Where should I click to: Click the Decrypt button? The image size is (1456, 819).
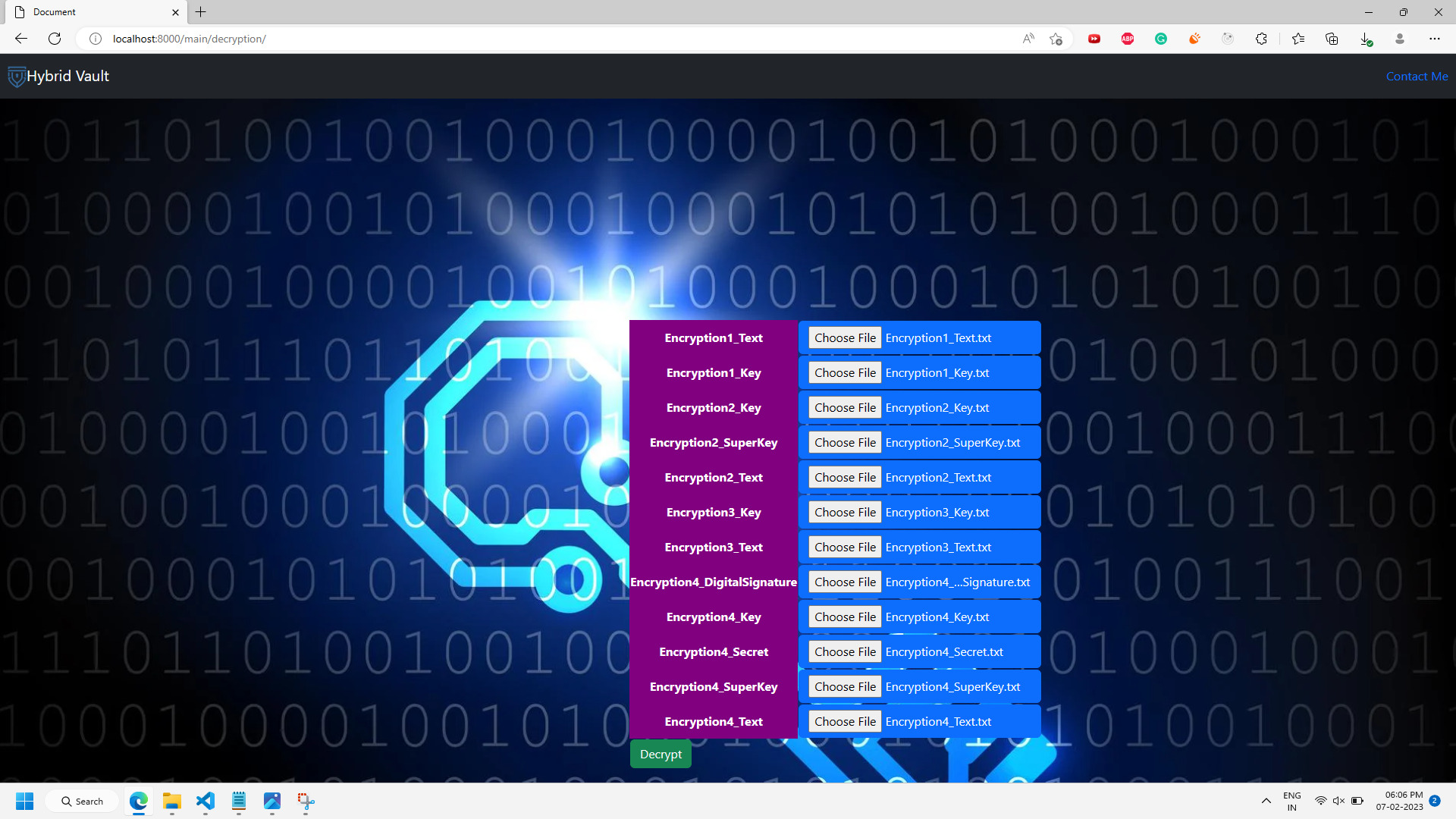click(661, 753)
